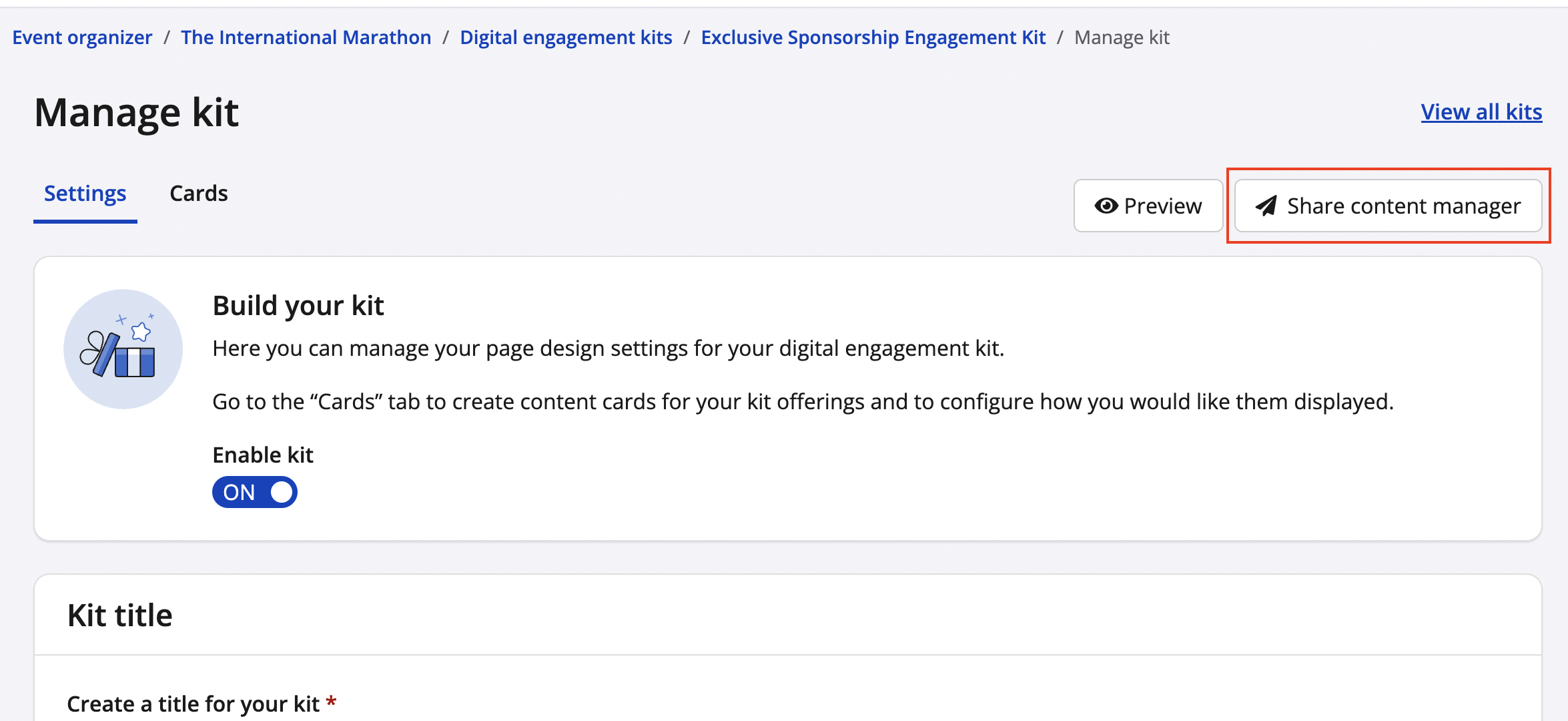Click the Manage kit page heading
1568x721 pixels.
pyautogui.click(x=137, y=112)
